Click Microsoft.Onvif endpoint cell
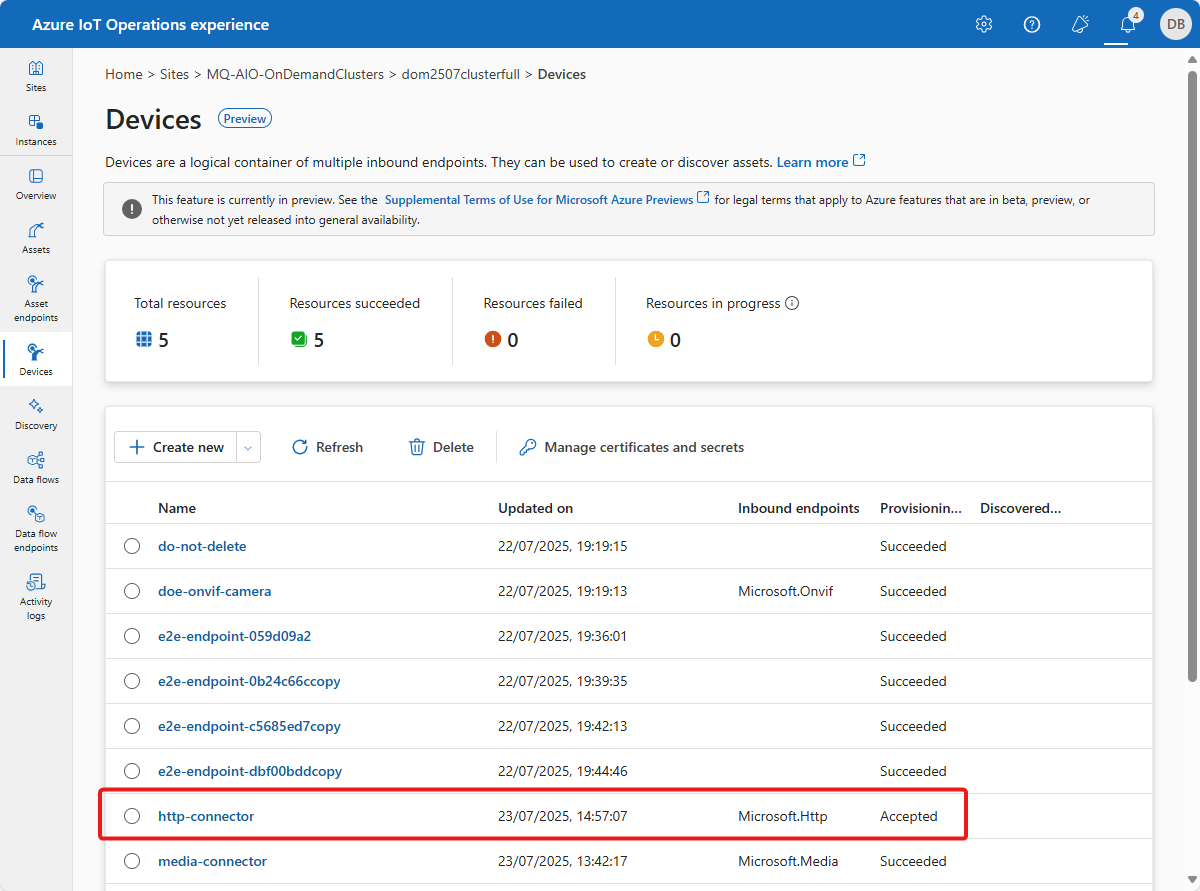 click(x=786, y=591)
